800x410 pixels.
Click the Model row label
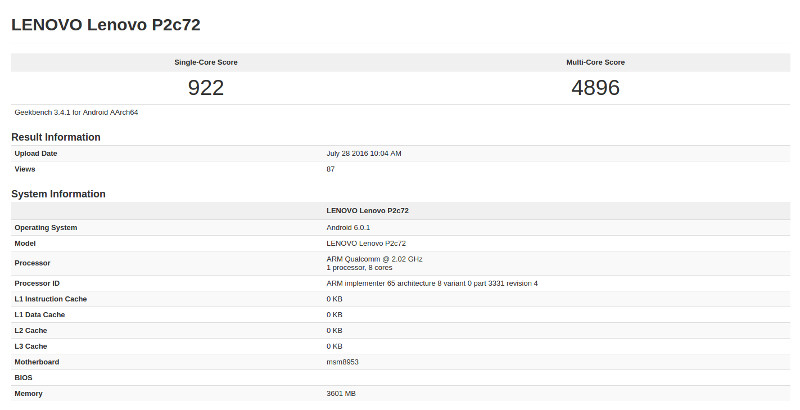click(x=25, y=243)
